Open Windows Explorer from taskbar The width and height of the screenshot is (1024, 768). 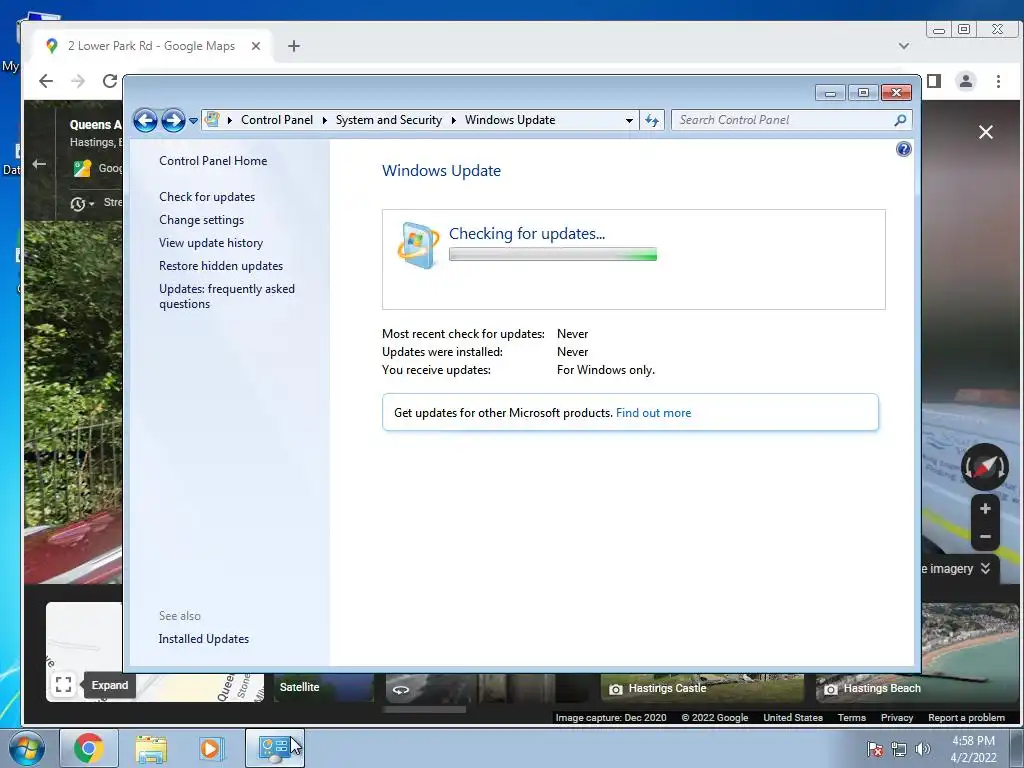click(151, 748)
